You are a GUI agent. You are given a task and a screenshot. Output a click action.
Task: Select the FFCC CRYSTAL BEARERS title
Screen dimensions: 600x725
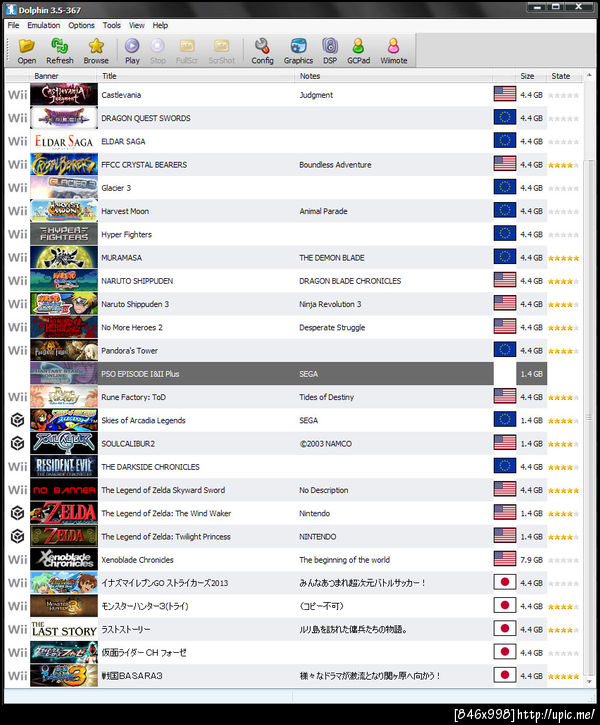click(144, 165)
